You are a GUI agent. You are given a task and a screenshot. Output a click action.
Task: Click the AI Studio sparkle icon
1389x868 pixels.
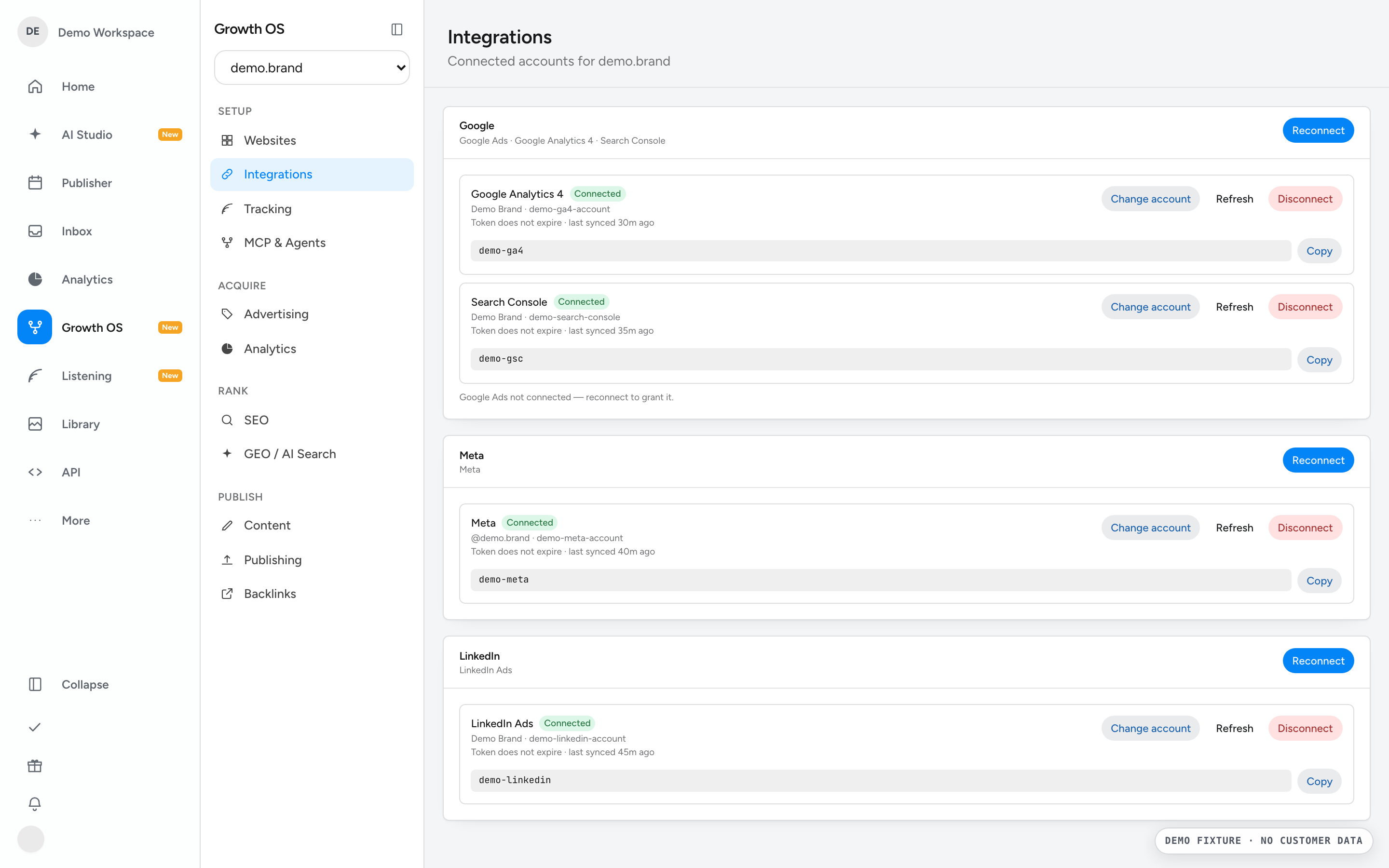[35, 135]
